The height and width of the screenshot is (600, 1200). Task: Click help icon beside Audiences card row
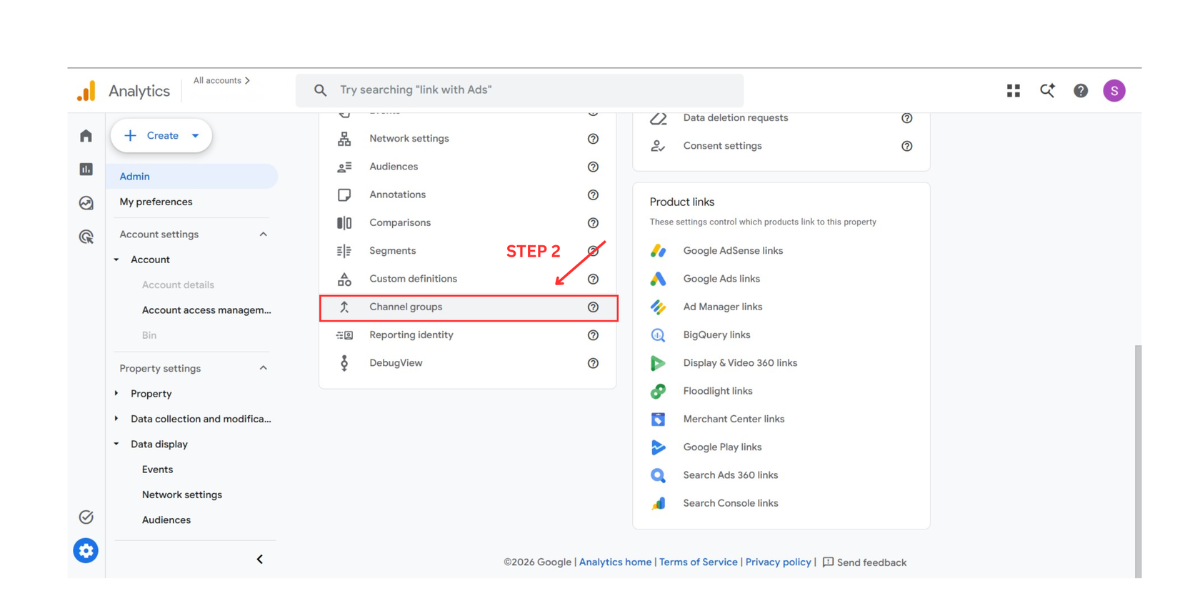coord(593,167)
